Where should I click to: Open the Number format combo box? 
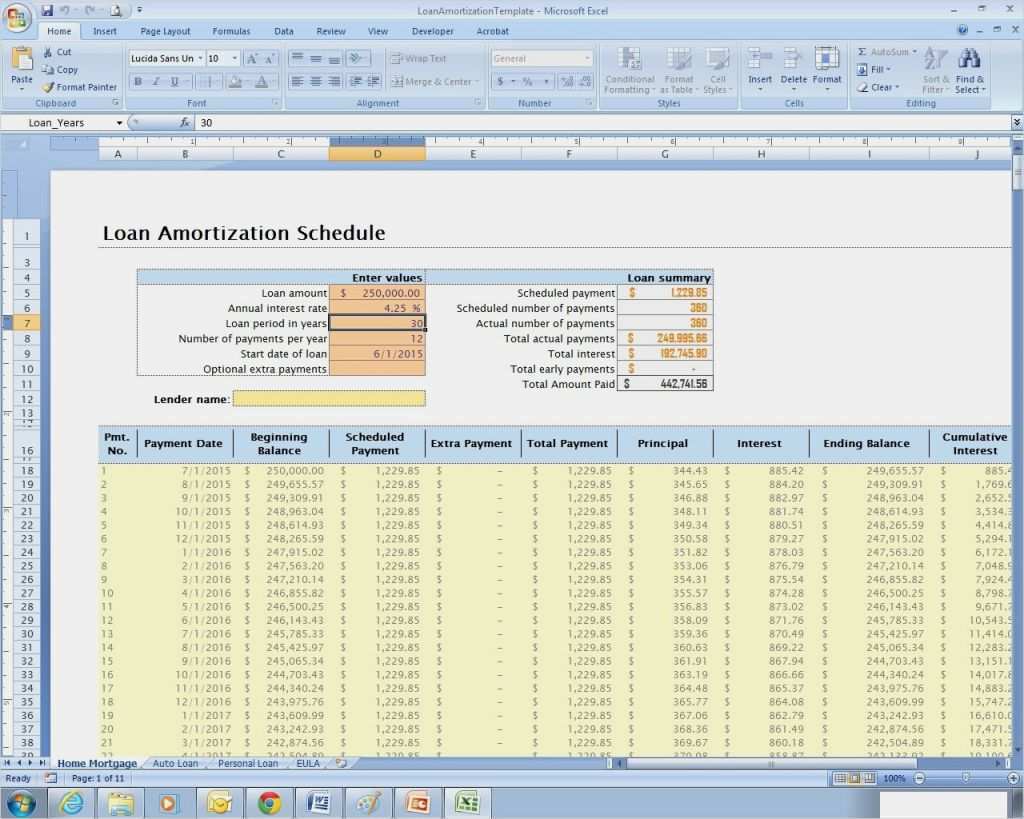tap(540, 58)
